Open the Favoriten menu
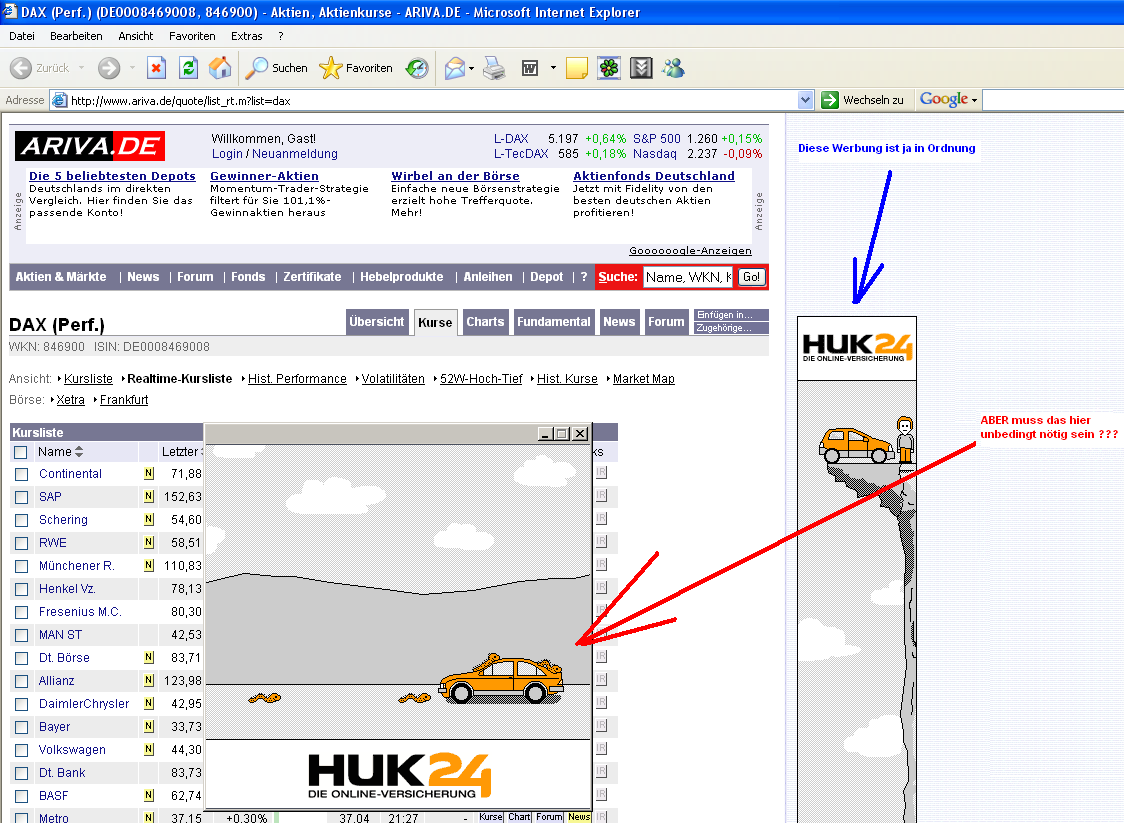Viewport: 1124px width, 823px height. click(x=192, y=36)
